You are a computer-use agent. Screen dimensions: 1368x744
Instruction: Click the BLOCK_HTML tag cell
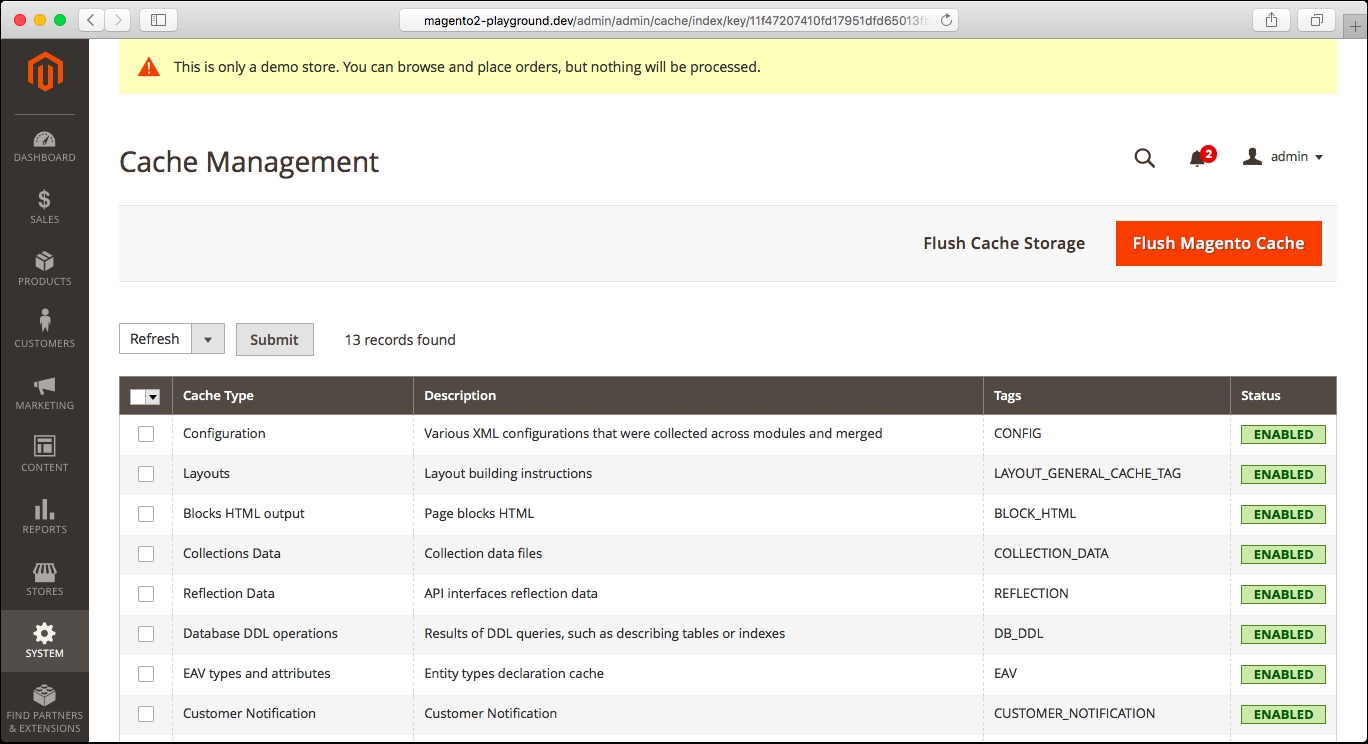point(1035,513)
